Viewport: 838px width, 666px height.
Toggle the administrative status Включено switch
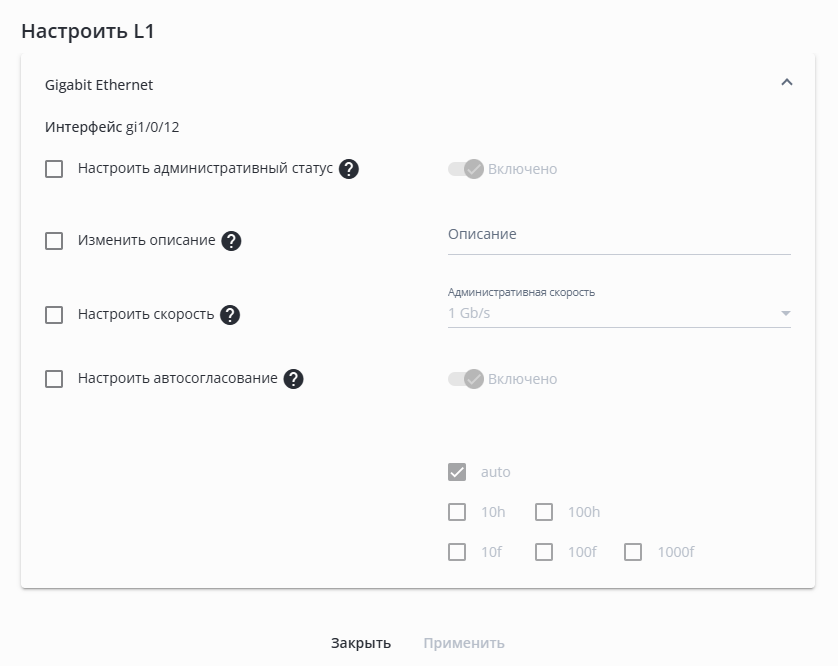(466, 169)
